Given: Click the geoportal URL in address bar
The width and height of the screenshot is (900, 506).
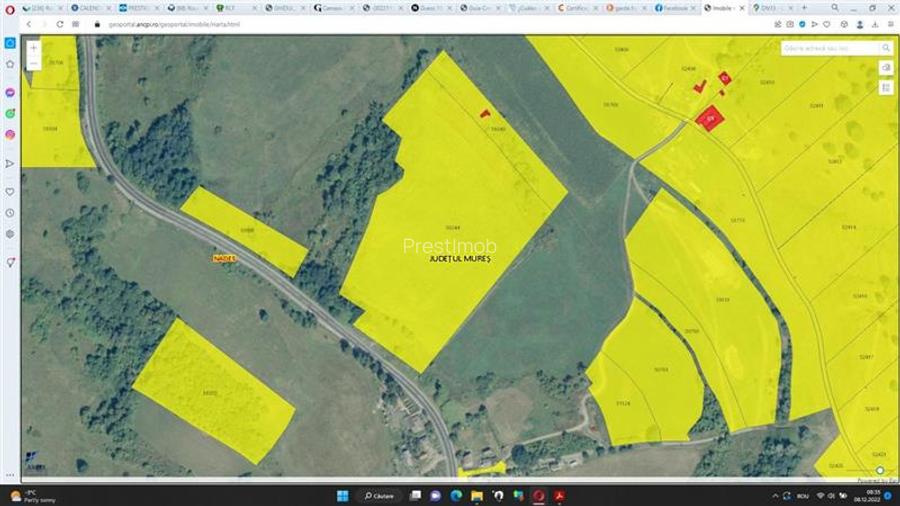Looking at the screenshot, I should click(x=174, y=25).
